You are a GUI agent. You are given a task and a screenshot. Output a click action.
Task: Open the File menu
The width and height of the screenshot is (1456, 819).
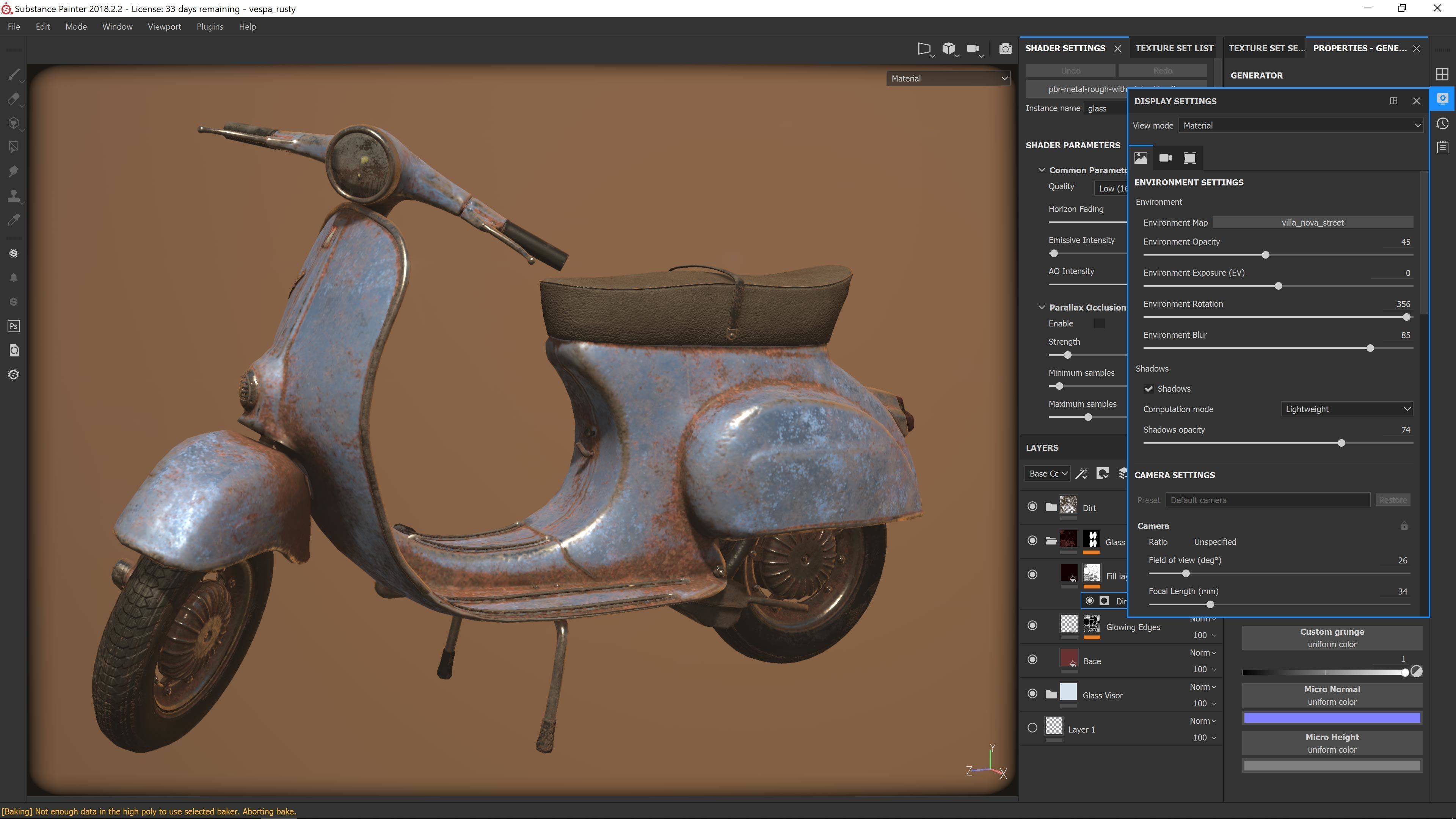pyautogui.click(x=14, y=27)
